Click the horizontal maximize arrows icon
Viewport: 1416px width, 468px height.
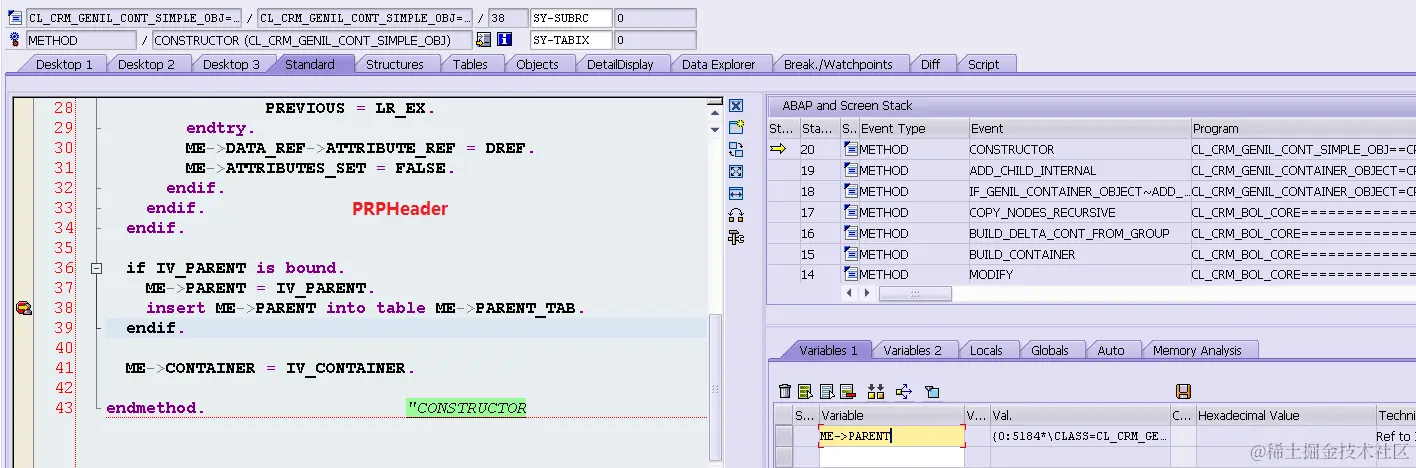click(x=736, y=193)
